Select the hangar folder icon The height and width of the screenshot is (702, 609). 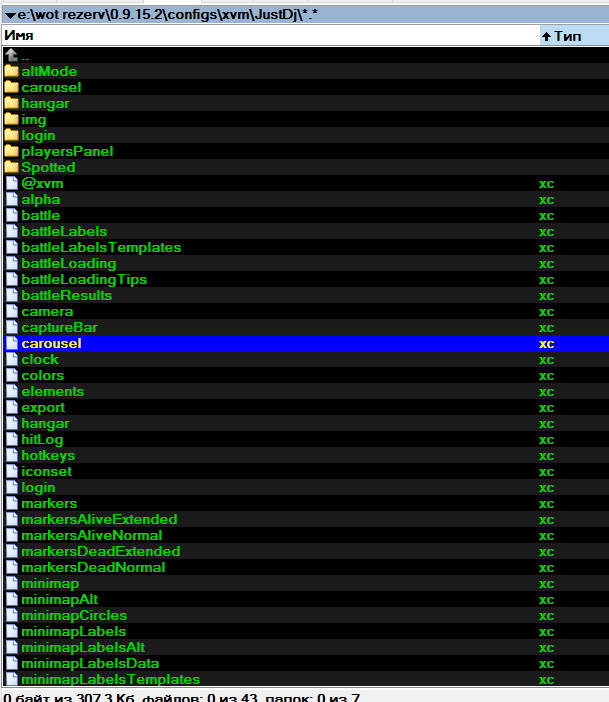[12, 103]
